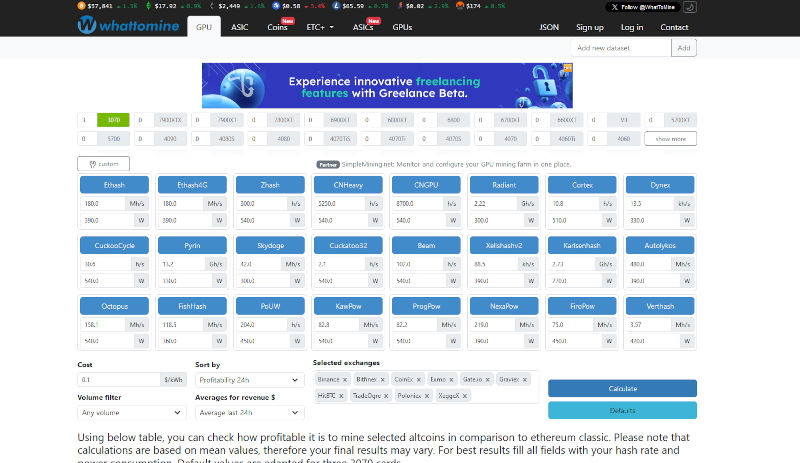Screen dimensions: 800x463
Task: Remove Poloniex exchange tag
Action: pyautogui.click(x=426, y=395)
